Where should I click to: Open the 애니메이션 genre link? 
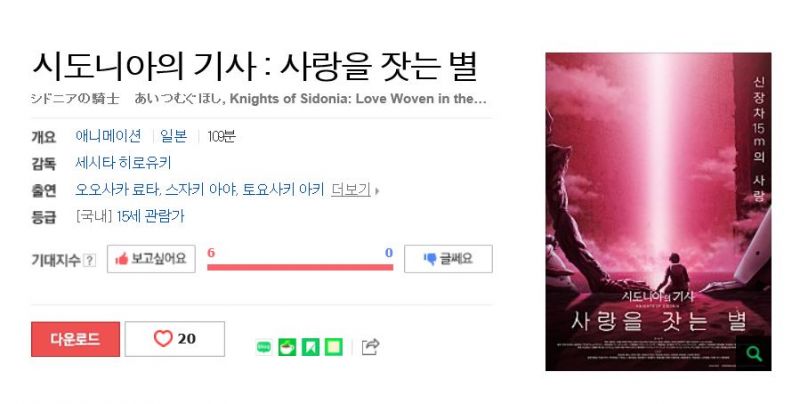tap(108, 136)
